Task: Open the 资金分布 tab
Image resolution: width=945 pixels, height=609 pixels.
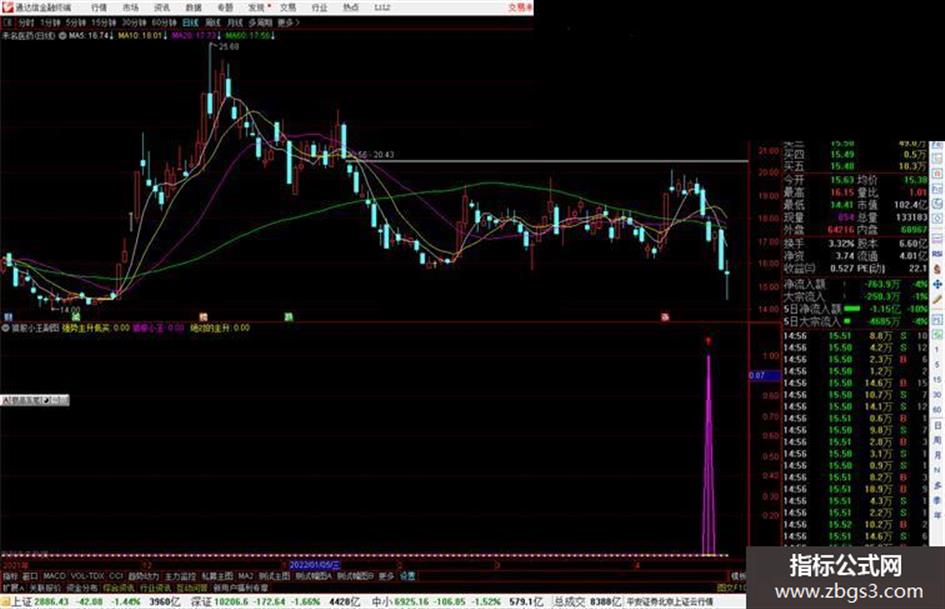Action: pos(81,588)
